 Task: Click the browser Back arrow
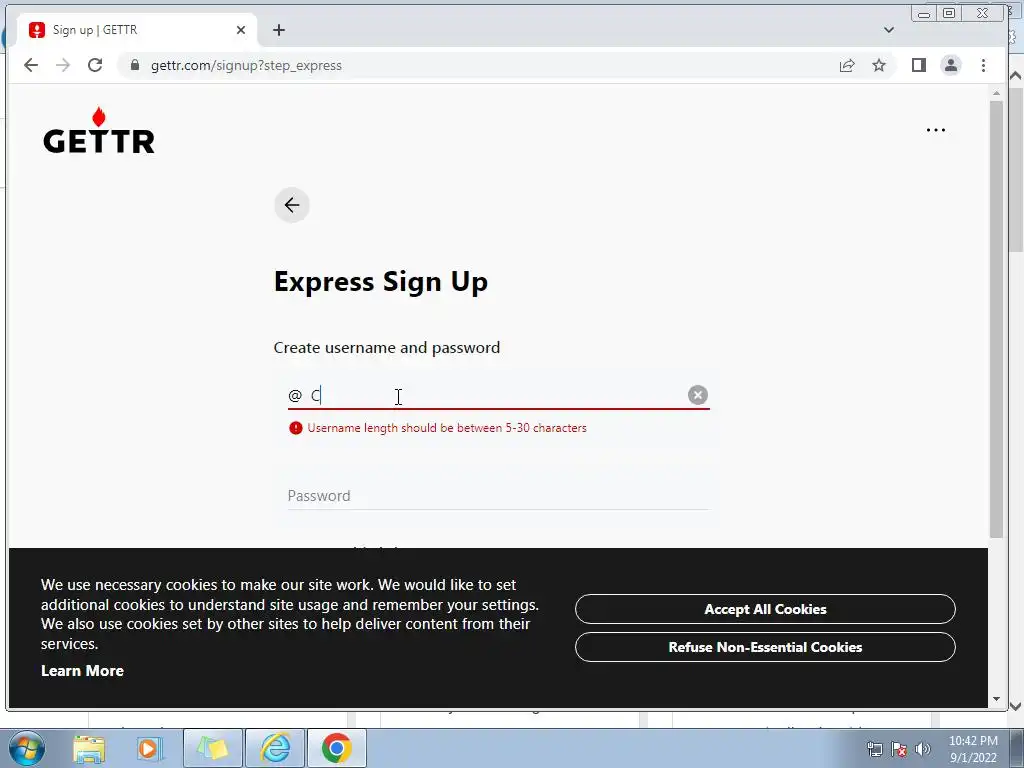click(31, 65)
